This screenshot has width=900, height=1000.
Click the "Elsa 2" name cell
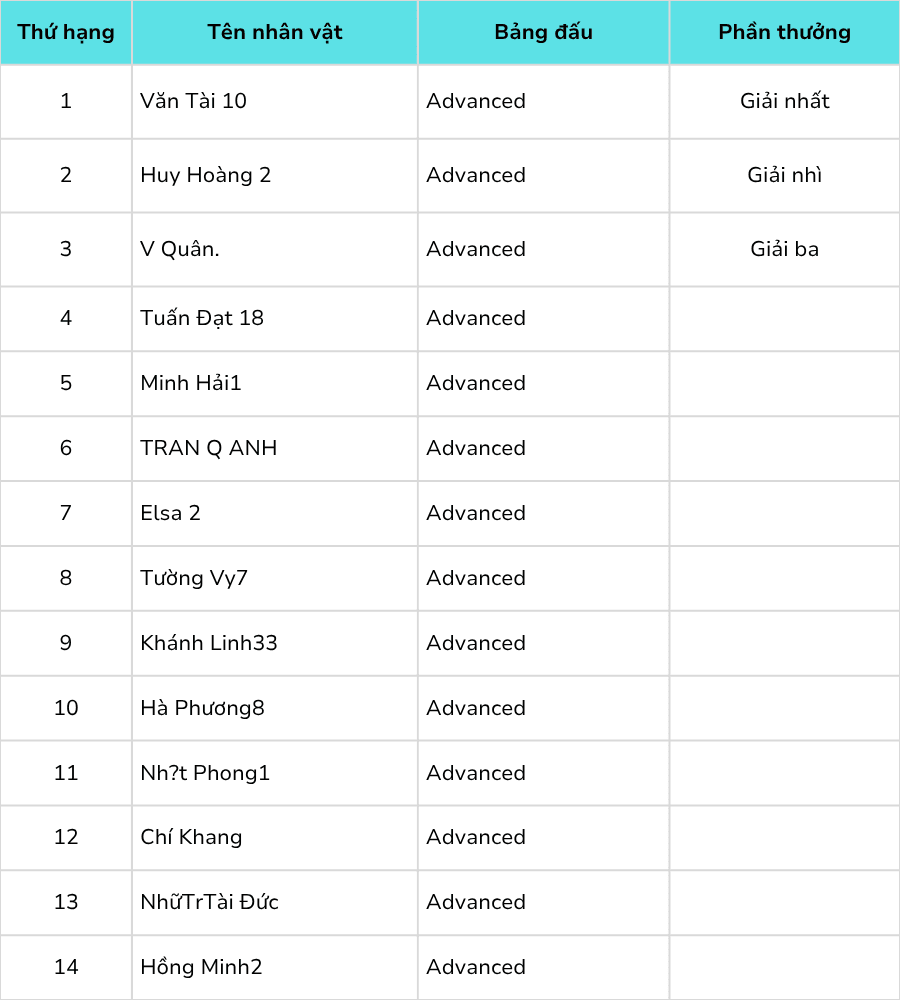click(x=171, y=513)
